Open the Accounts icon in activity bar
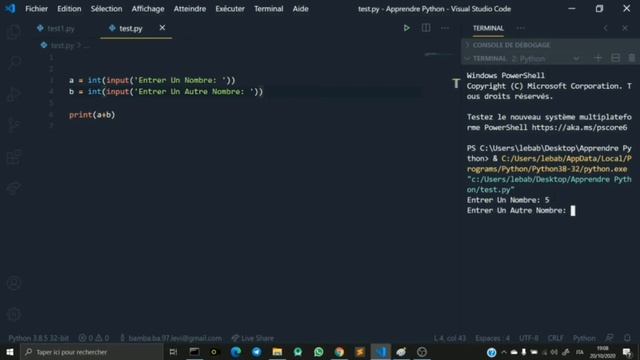Screen dimensions: 640x360 [14, 283]
